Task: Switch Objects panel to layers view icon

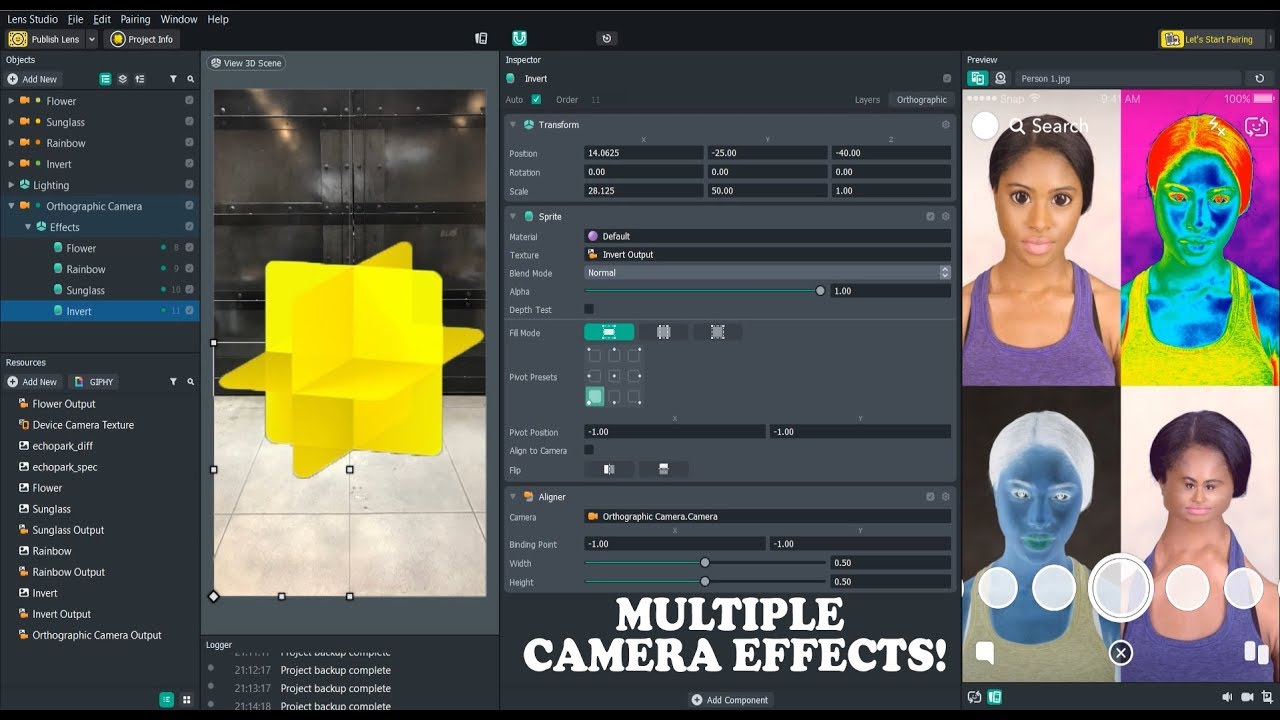Action: pos(122,79)
